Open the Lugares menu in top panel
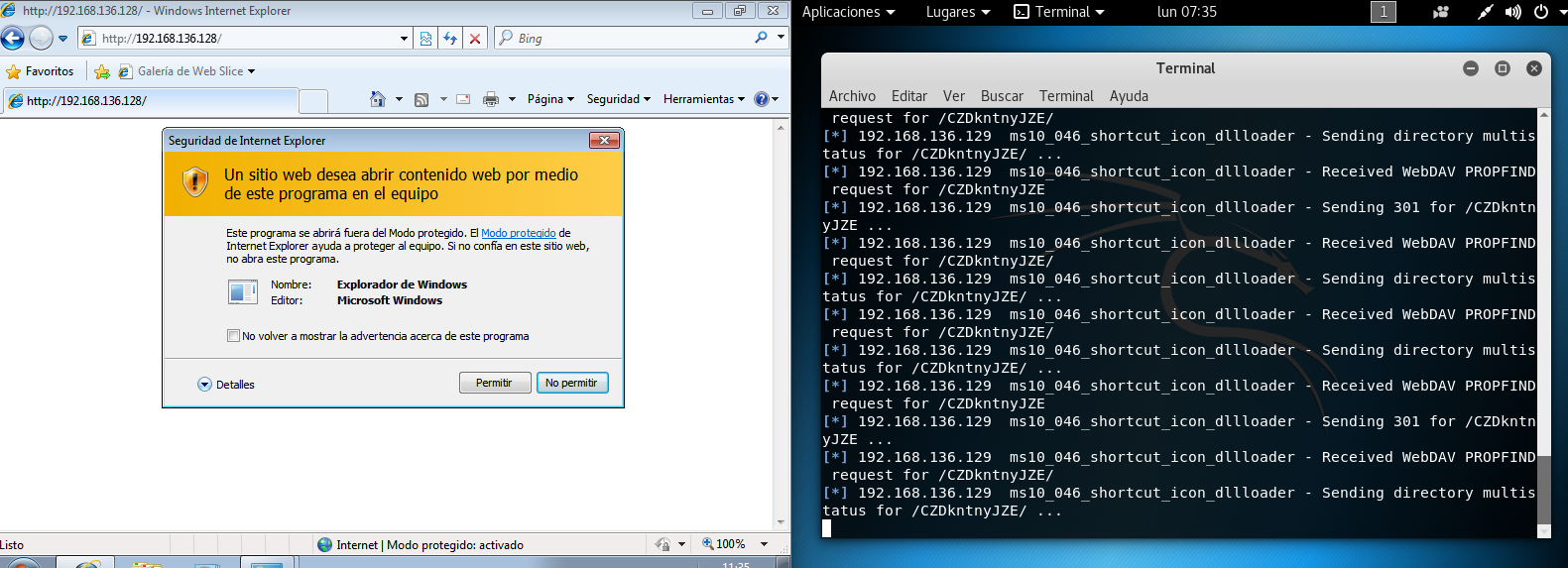1568x568 pixels. tap(958, 12)
